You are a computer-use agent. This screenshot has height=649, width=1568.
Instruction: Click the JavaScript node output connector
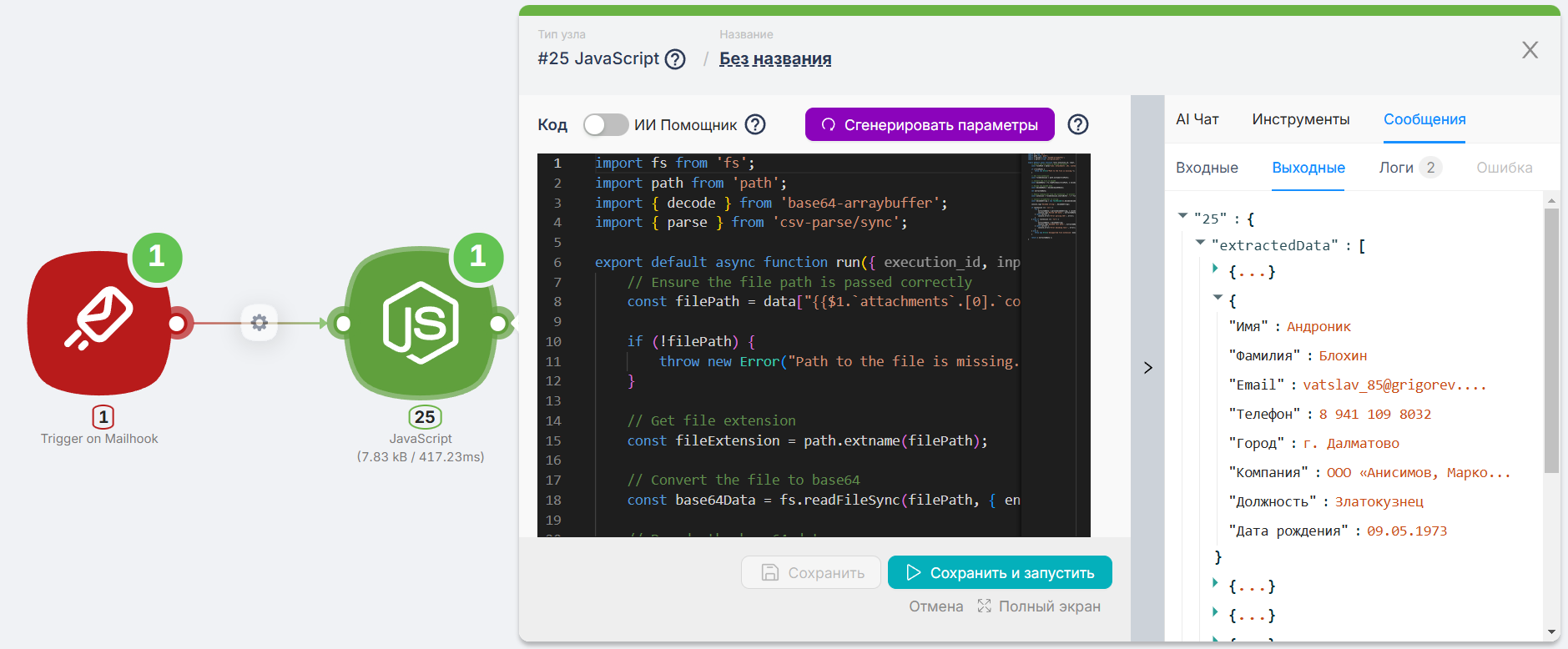point(499,324)
